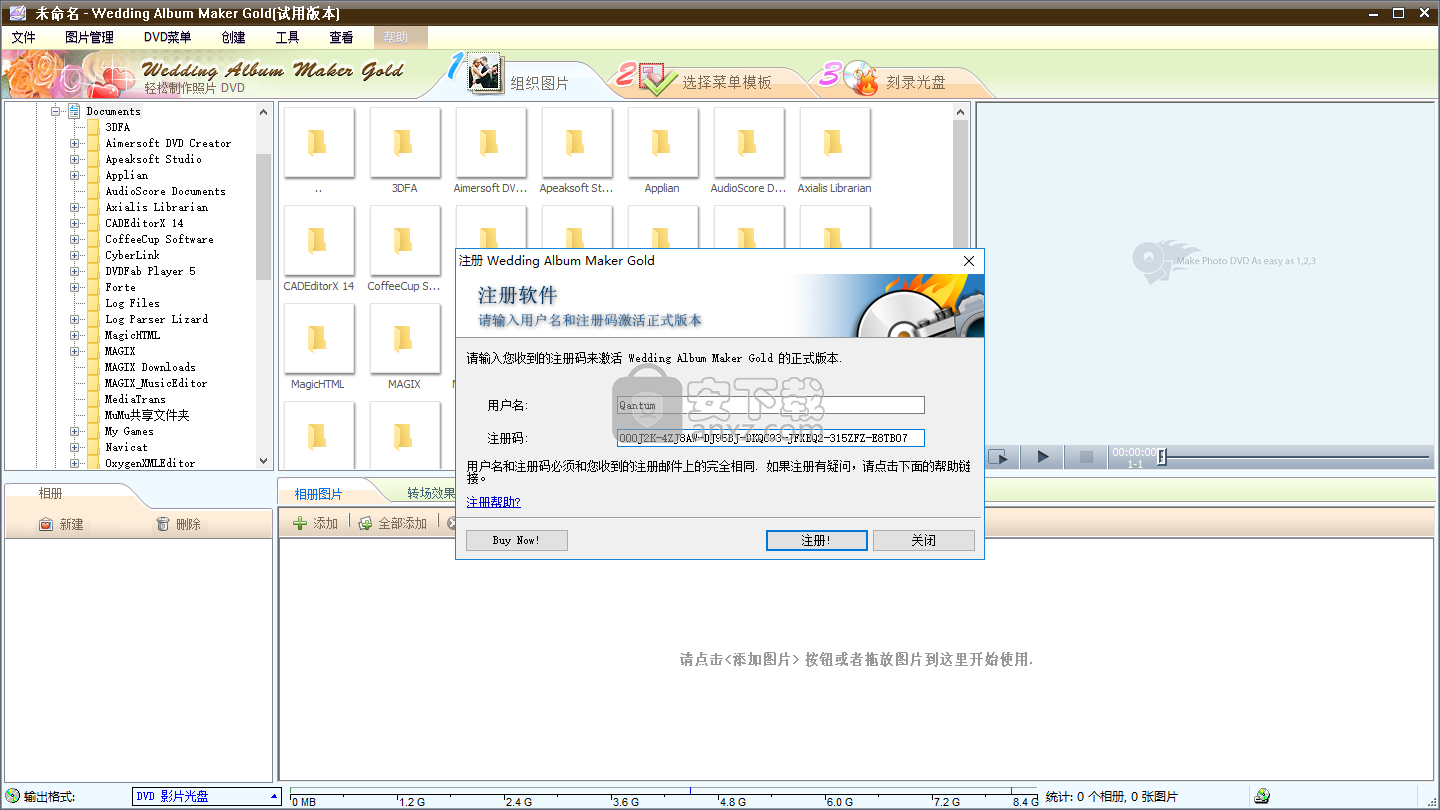This screenshot has width=1440, height=810.
Task: Expand the Apeaksoft Studio tree node
Action: 75,159
